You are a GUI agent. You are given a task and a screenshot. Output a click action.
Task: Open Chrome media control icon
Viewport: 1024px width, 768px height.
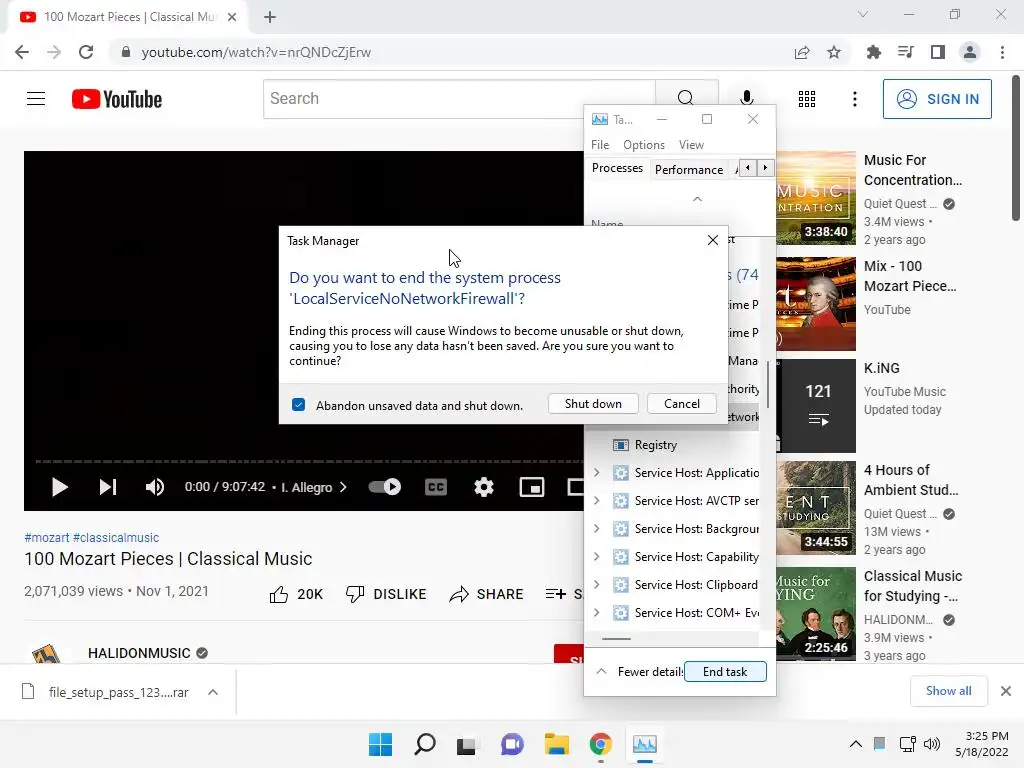[905, 52]
